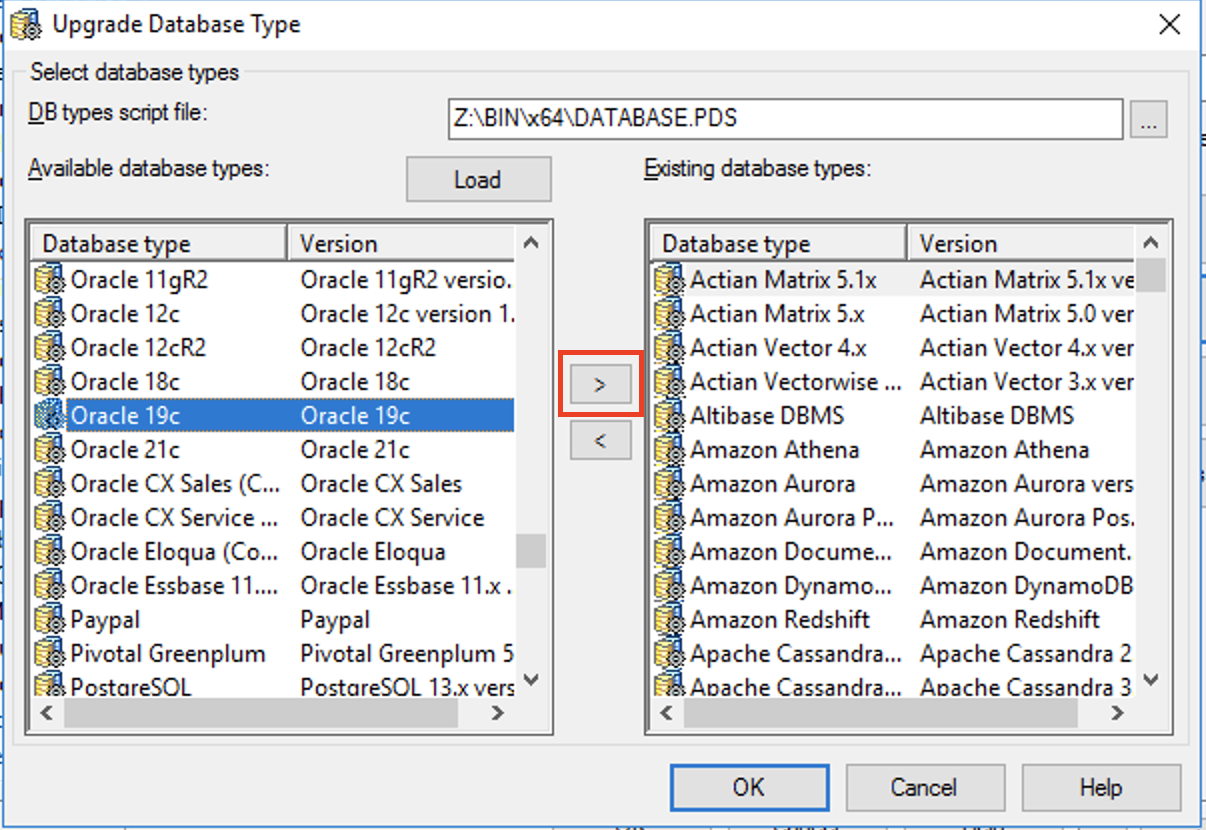Confirm changes with the OK button
Viewport: 1206px width, 830px height.
(748, 787)
